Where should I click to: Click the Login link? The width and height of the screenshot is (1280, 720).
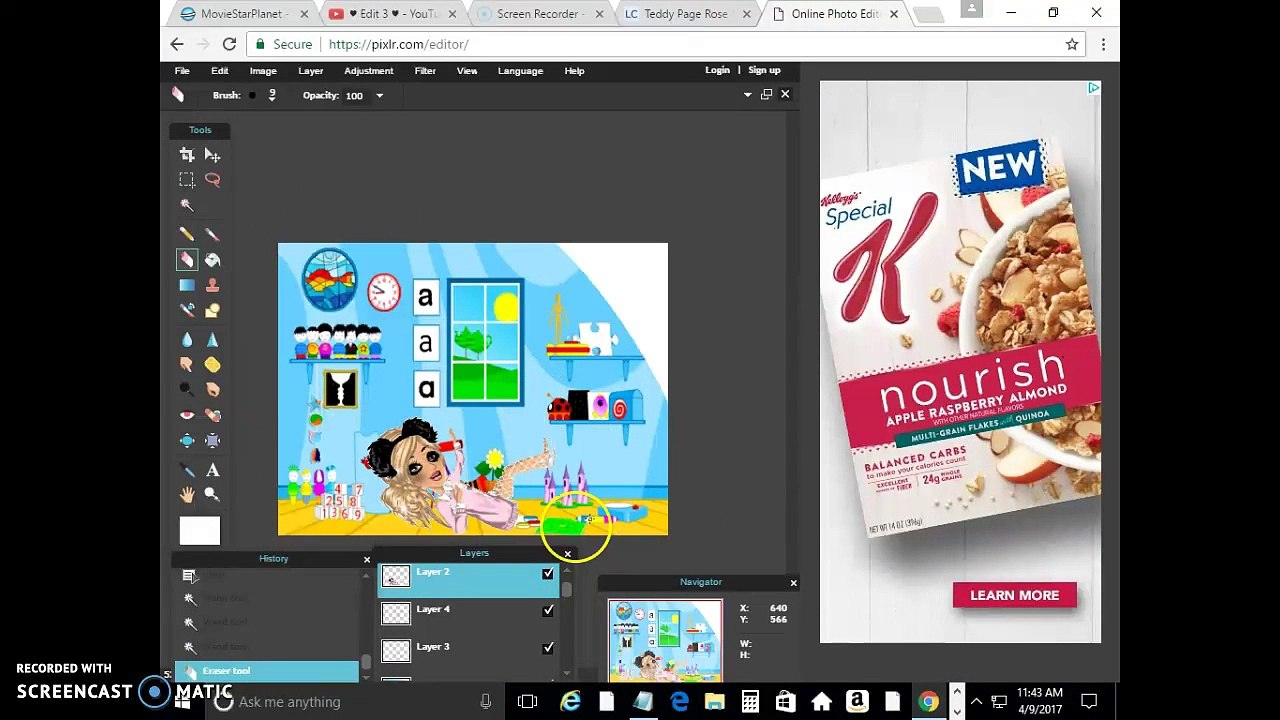(x=717, y=70)
